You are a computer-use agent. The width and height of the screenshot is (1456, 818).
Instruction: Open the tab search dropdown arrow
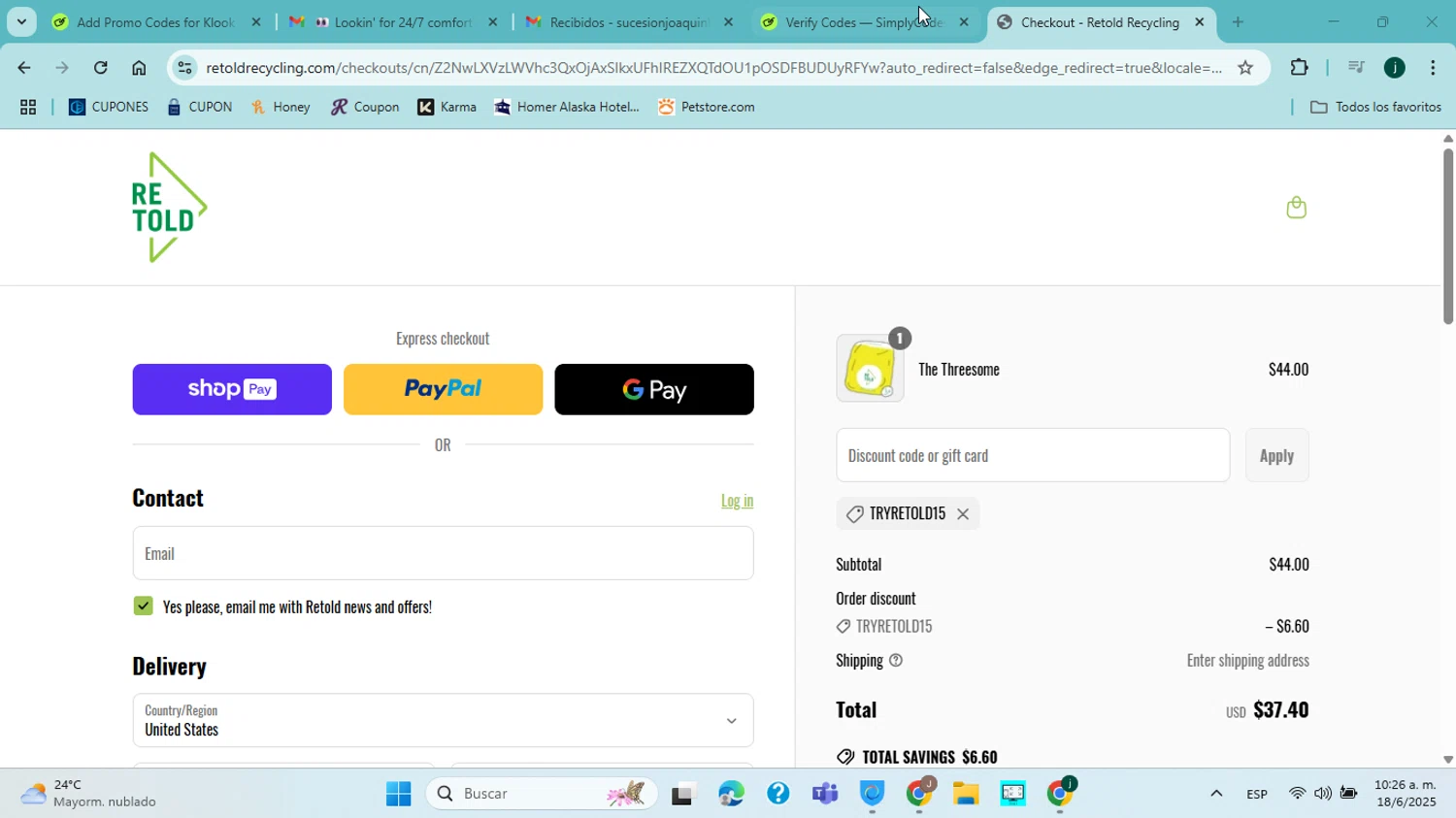pyautogui.click(x=21, y=21)
